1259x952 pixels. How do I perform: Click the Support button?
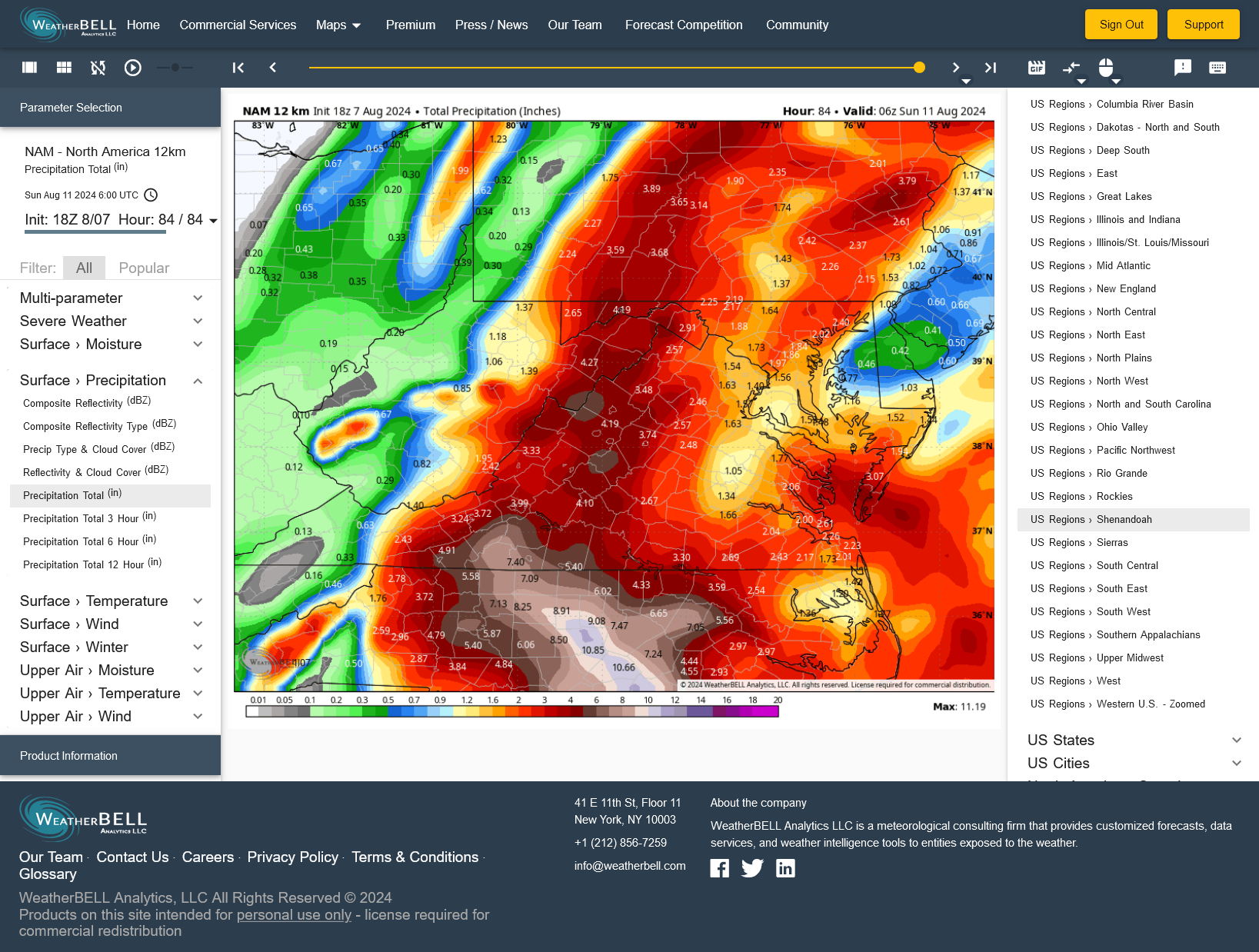coord(1204,25)
